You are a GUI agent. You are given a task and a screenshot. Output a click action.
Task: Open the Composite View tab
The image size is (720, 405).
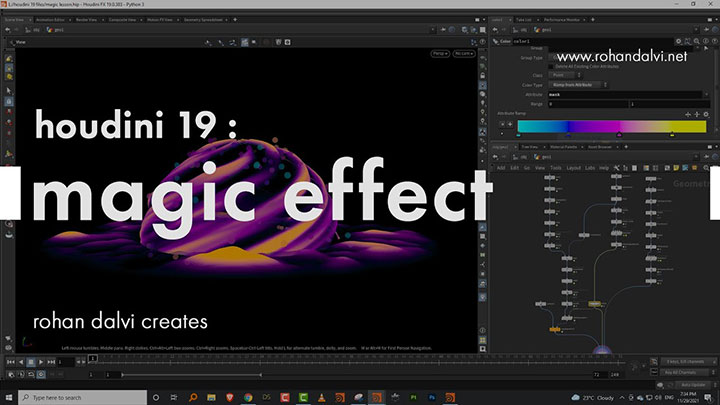pyautogui.click(x=123, y=20)
